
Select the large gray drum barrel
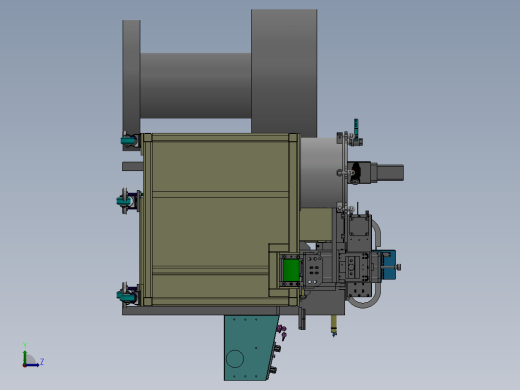coord(195,85)
